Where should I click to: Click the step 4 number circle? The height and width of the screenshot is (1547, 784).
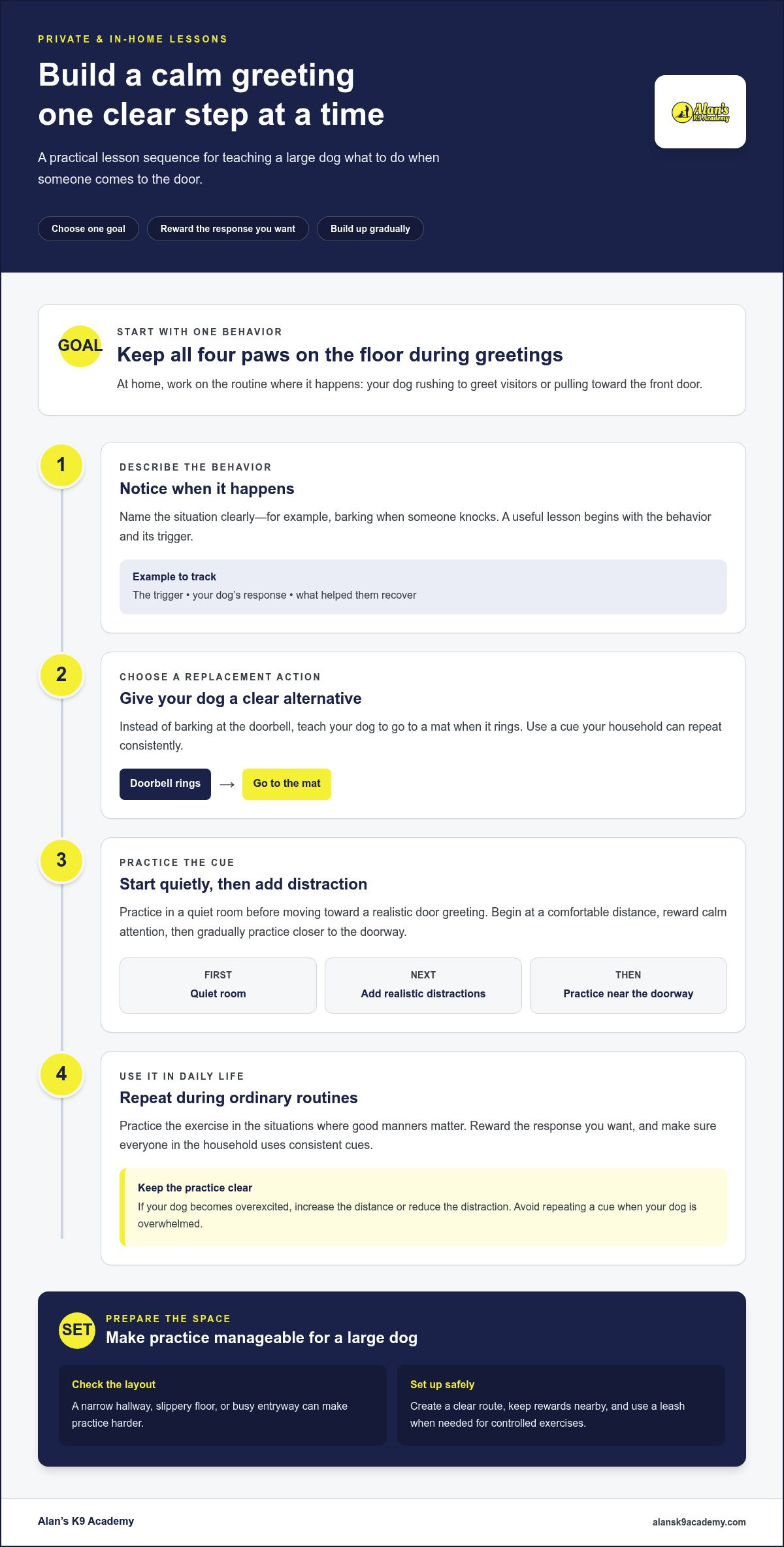61,1074
